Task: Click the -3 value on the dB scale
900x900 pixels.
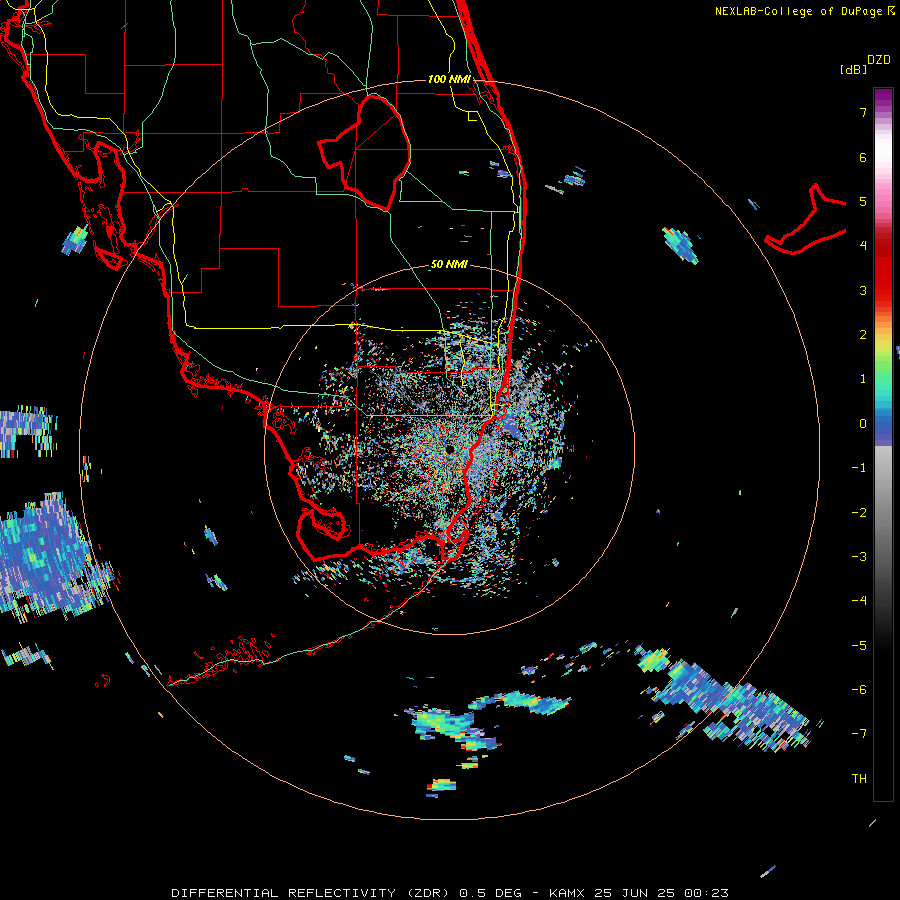Action: [x=859, y=557]
